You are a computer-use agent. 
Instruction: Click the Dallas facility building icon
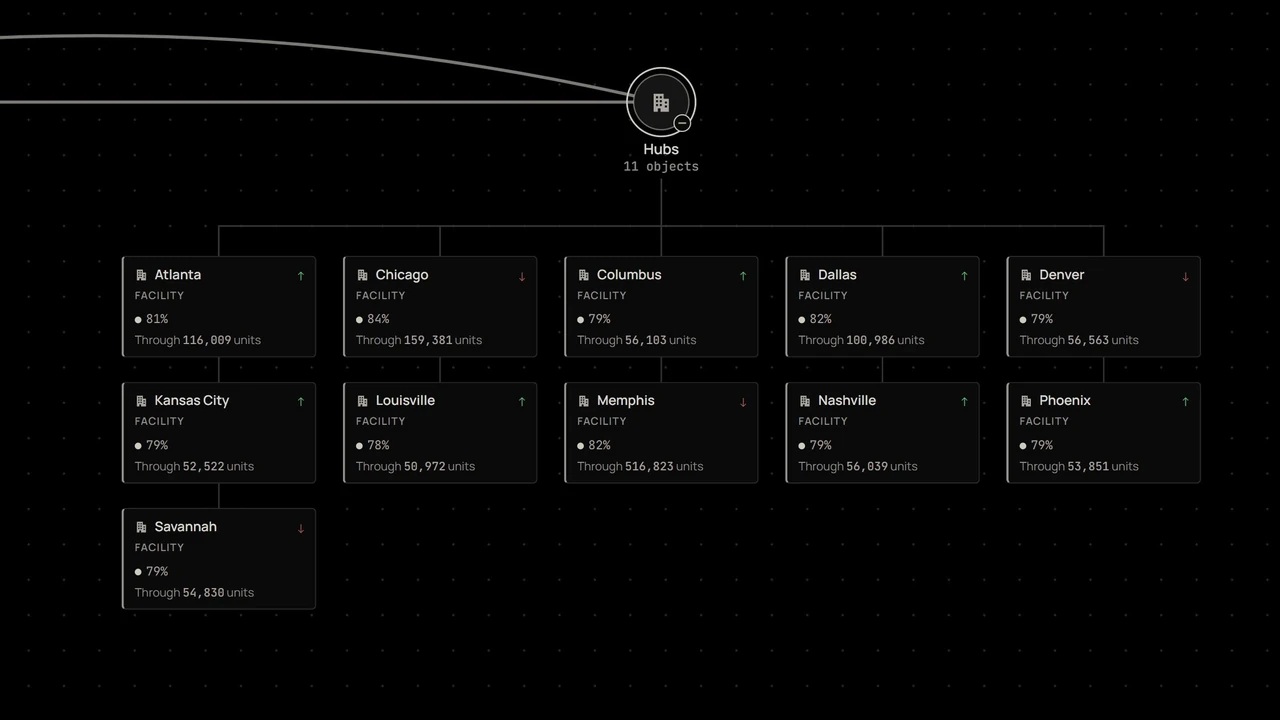tap(804, 275)
